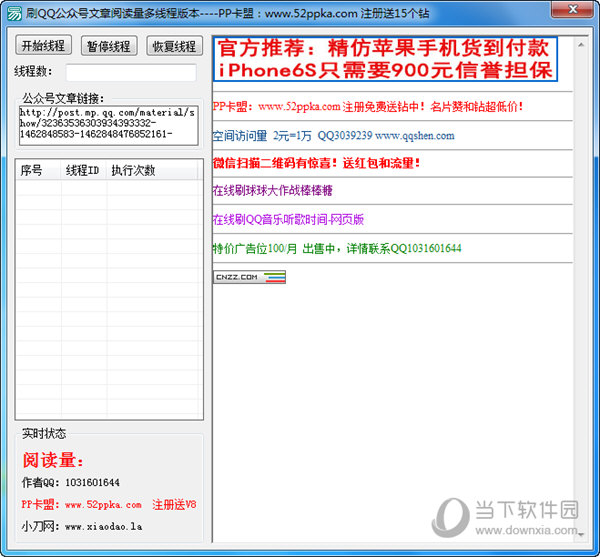Pause threads with 暂停线程 button
Screen dimensions: 600x557
[109, 46]
